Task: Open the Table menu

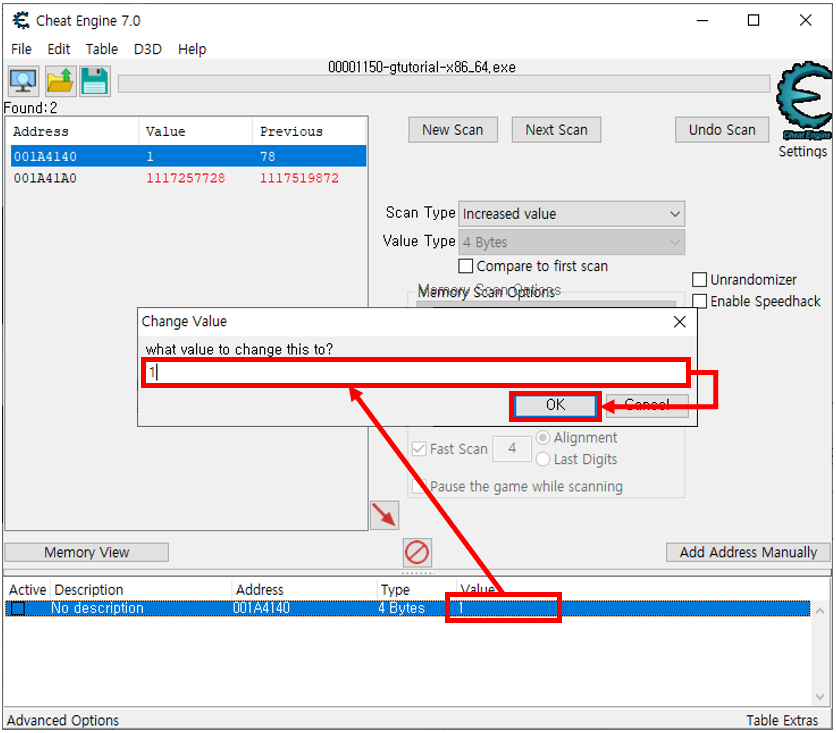Action: click(102, 49)
